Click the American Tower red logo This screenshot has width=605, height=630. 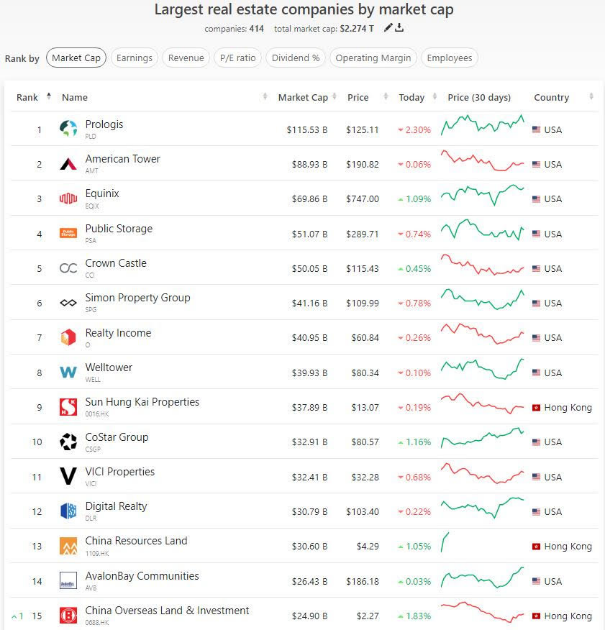[x=68, y=164]
